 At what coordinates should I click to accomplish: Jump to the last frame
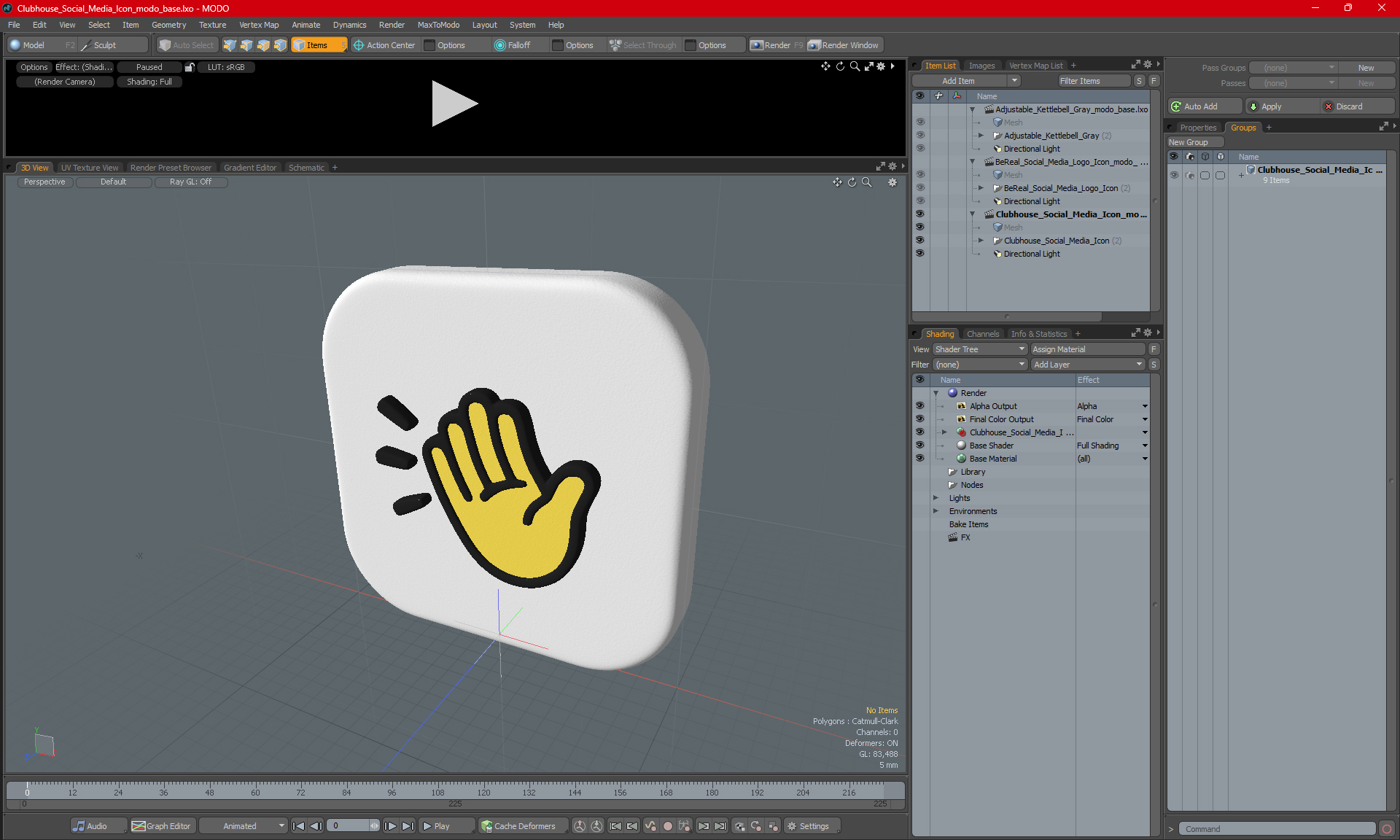(x=408, y=826)
